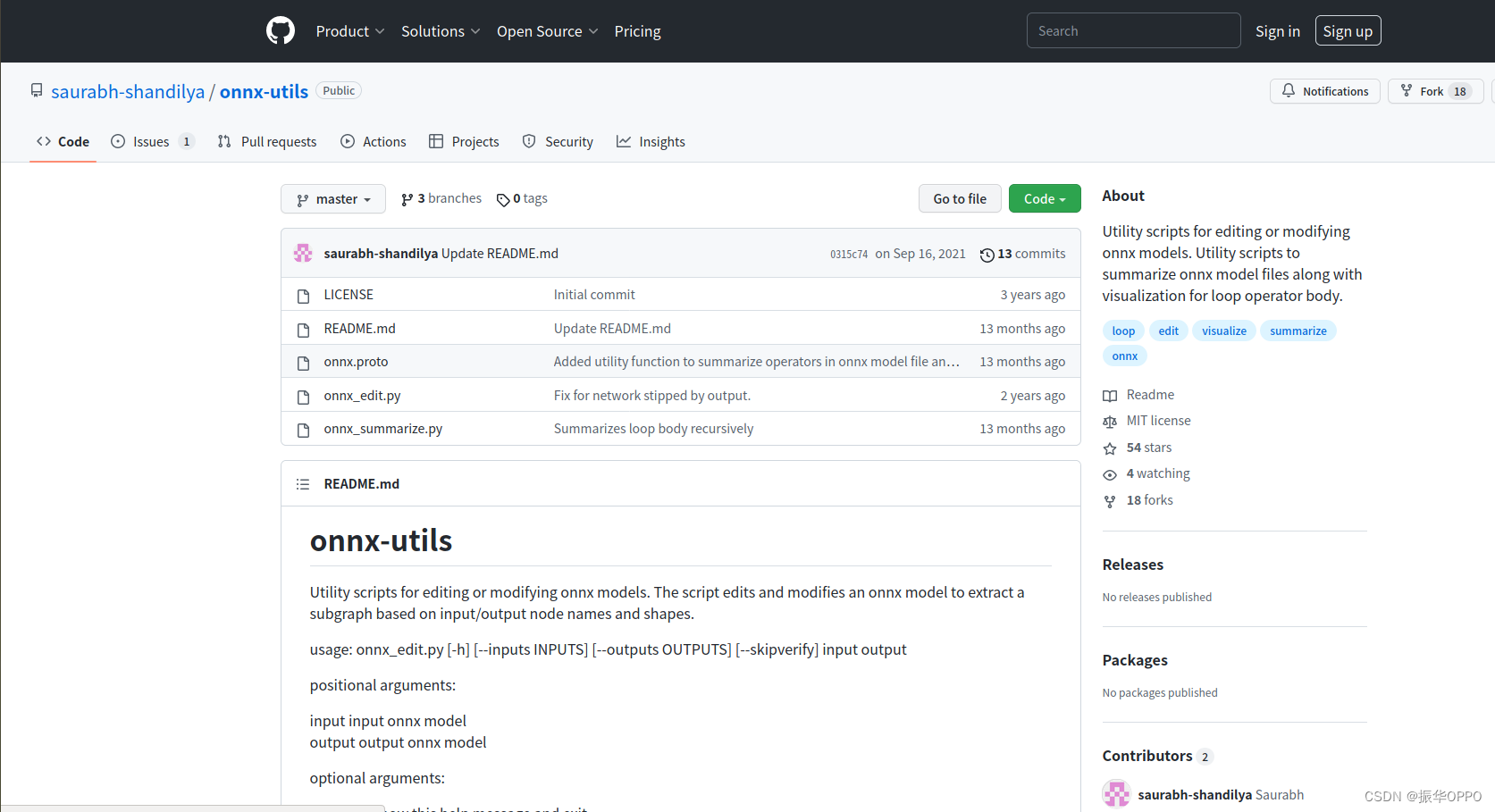Expand the master branch selector
Image resolution: width=1495 pixels, height=812 pixels.
click(333, 199)
